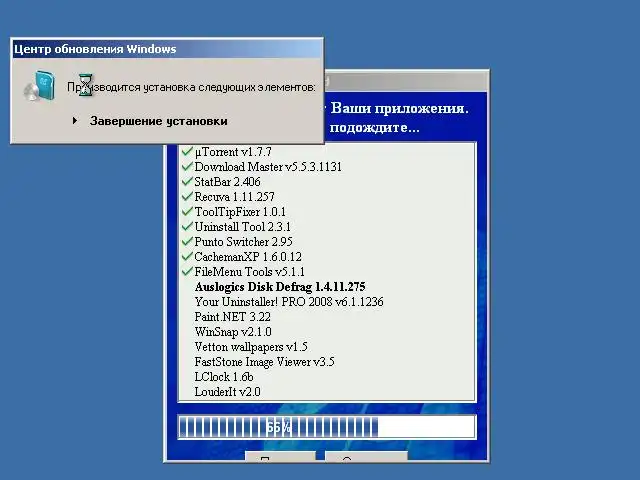Select the CachemanXP 1.6.0.12 entry
The image size is (640, 480).
248,257
